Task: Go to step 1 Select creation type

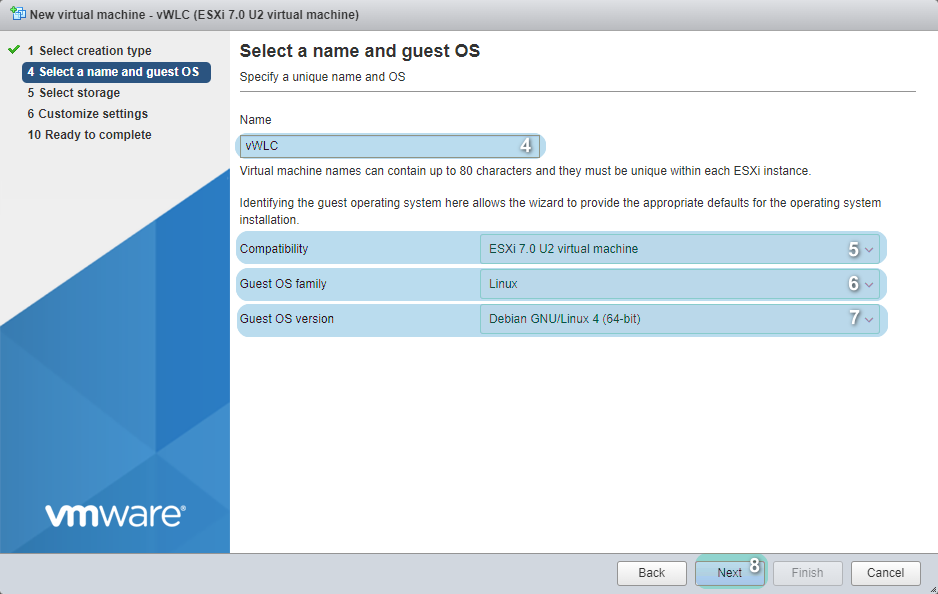Action: point(89,51)
